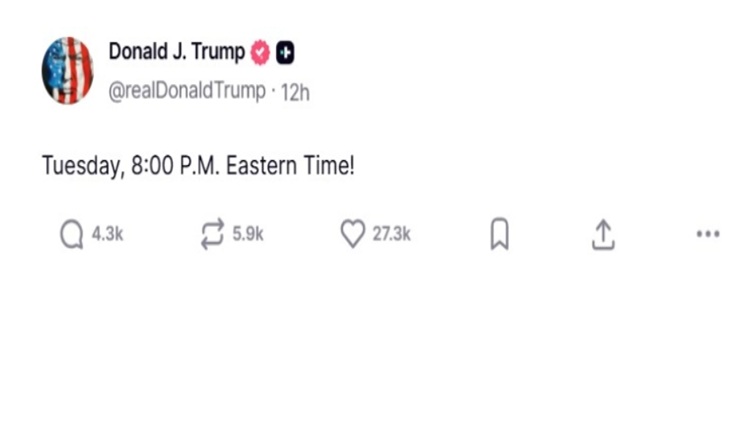Viewport: 750px width, 430px height.
Task: Click the 5.9k repost count
Action: [247, 235]
